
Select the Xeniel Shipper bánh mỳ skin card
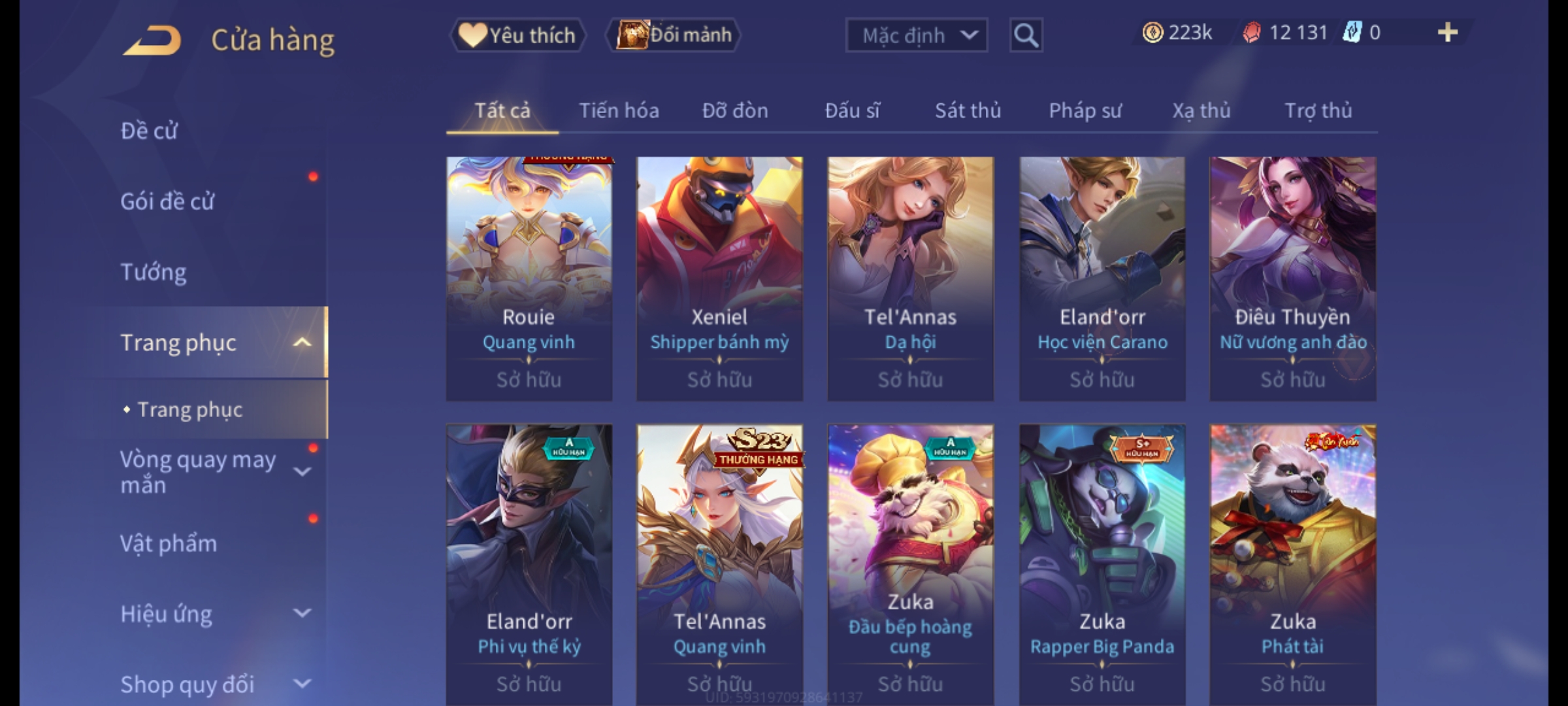[x=720, y=278]
